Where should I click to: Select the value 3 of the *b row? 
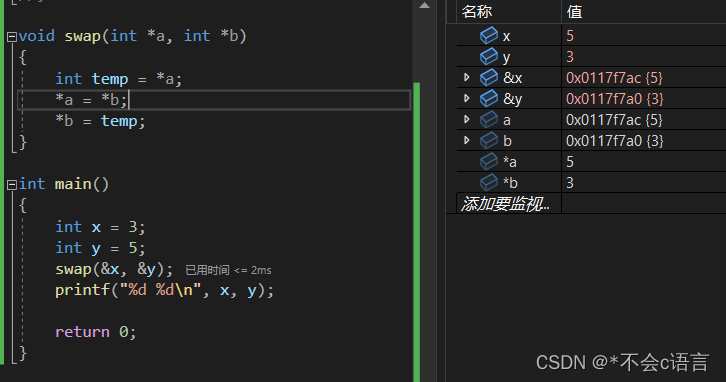tap(570, 183)
